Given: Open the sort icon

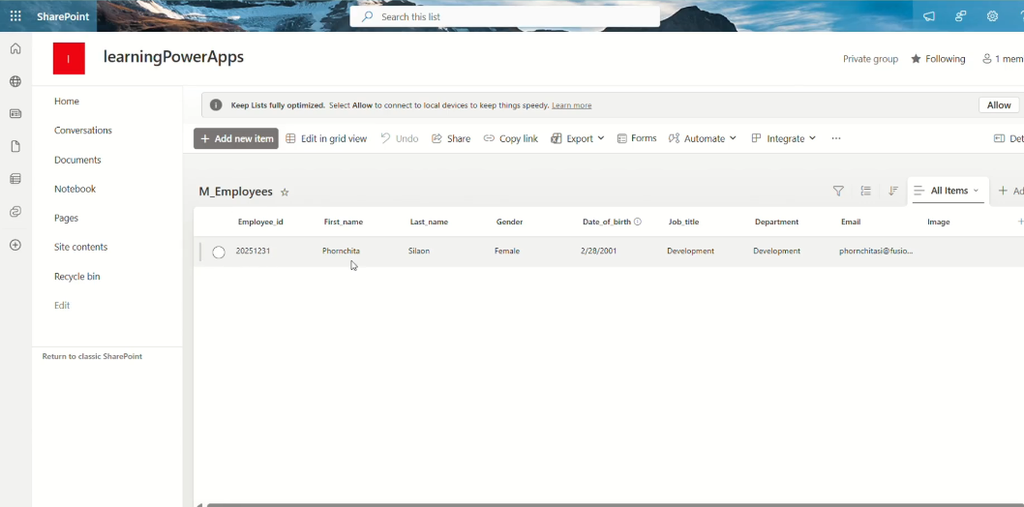Looking at the screenshot, I should pos(893,191).
